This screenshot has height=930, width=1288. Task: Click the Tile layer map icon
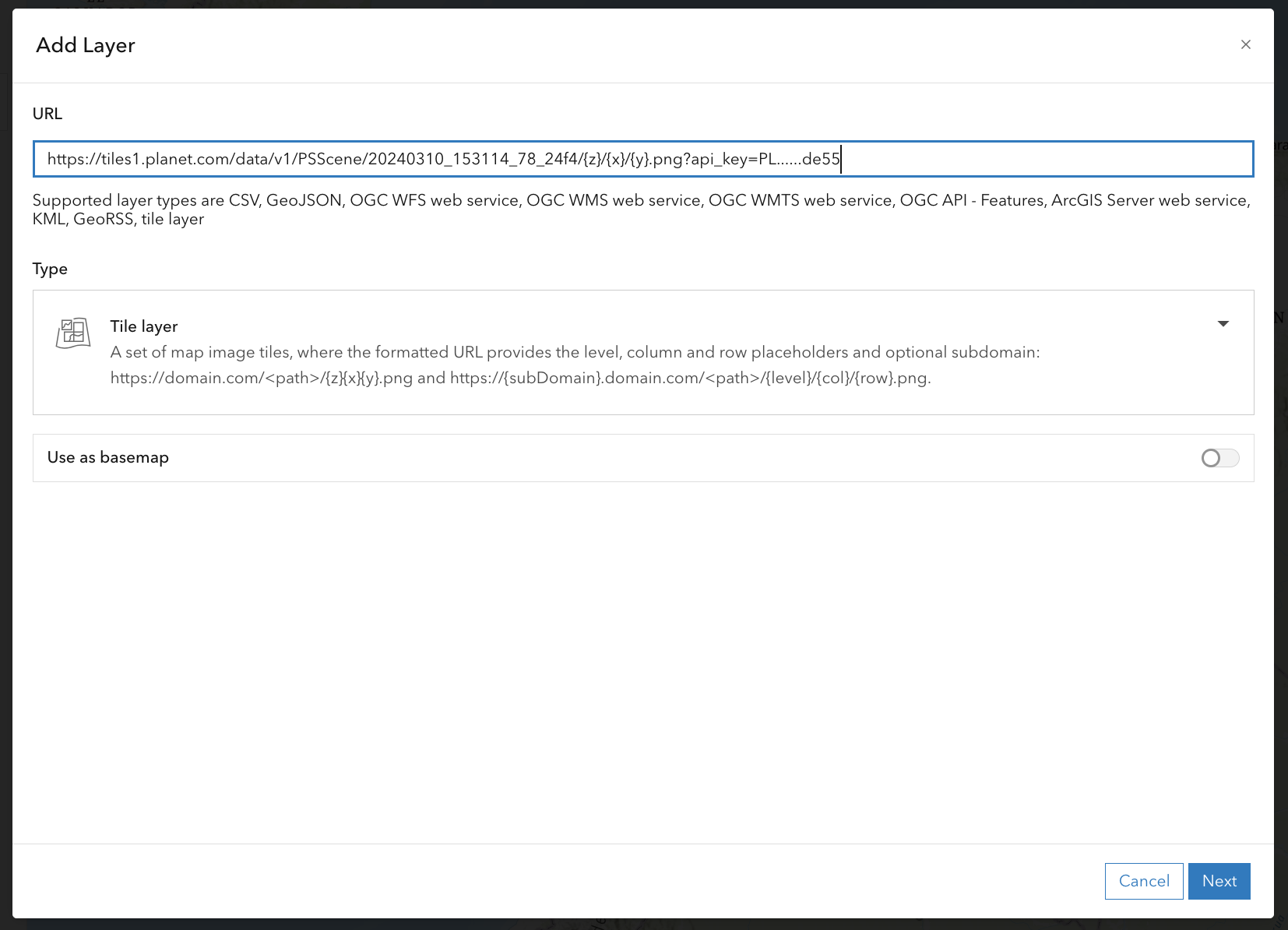tap(73, 333)
